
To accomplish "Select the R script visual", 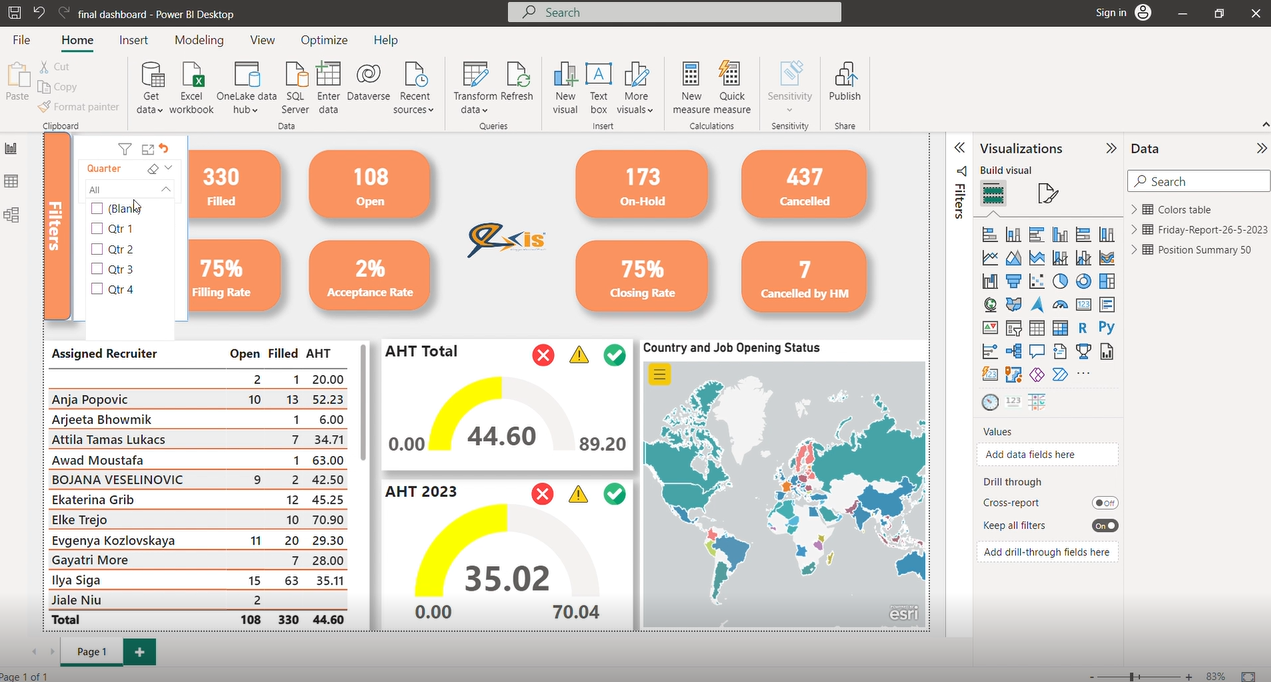I will [x=1083, y=328].
